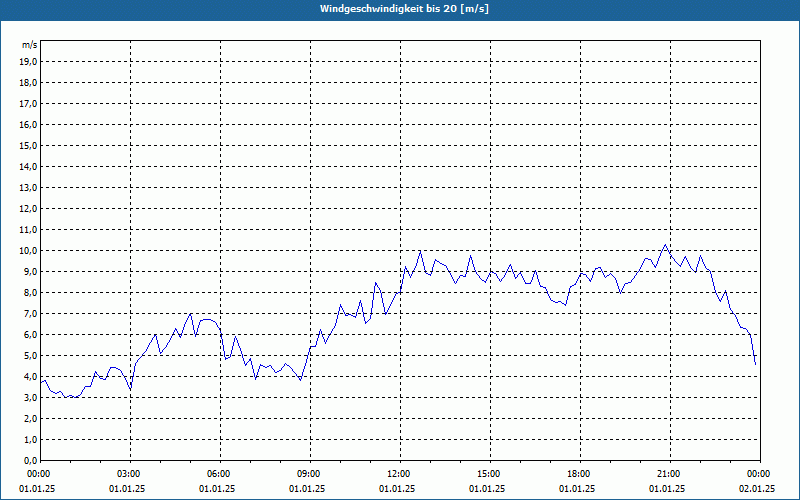Click the '02.01.25' date label
Viewport: 800px width, 500px height.
pyautogui.click(x=757, y=489)
